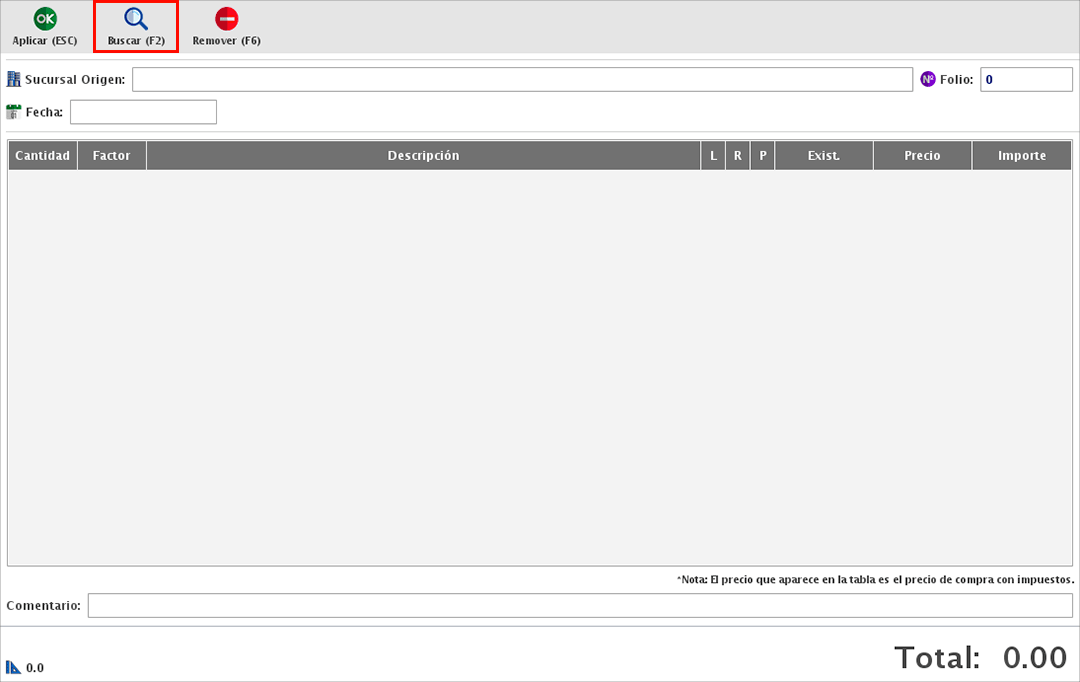This screenshot has width=1080, height=682.
Task: Click the Precio column header
Action: click(x=922, y=156)
